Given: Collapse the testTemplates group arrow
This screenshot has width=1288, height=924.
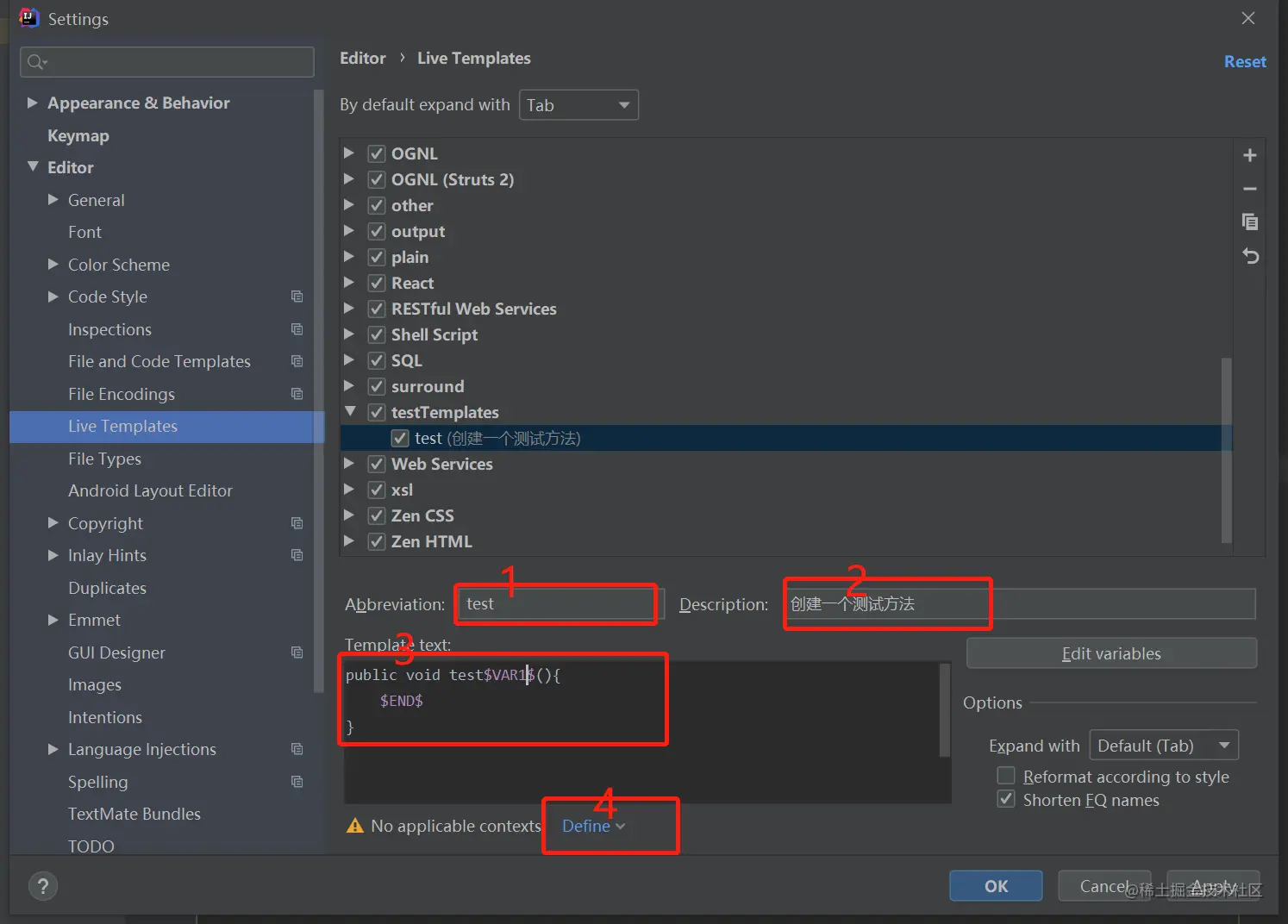Looking at the screenshot, I should [350, 412].
